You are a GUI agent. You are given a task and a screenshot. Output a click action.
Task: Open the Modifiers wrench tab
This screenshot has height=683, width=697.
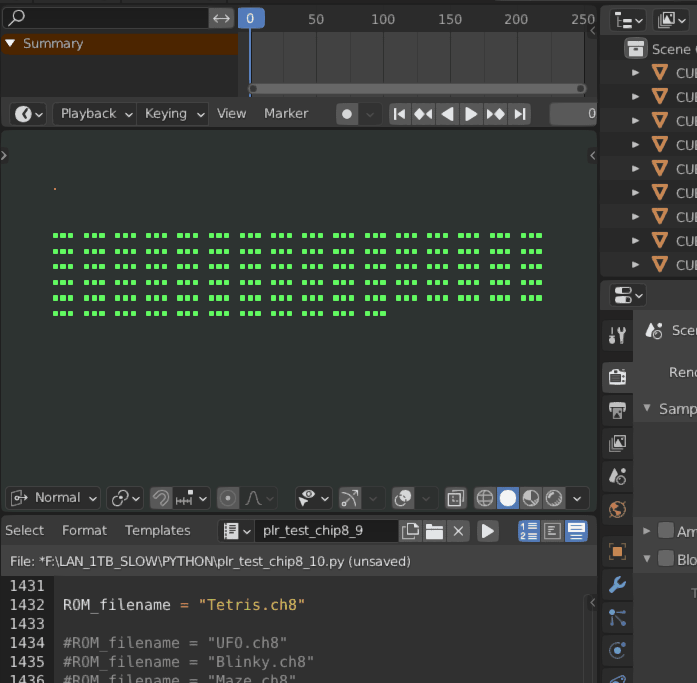pyautogui.click(x=617, y=585)
